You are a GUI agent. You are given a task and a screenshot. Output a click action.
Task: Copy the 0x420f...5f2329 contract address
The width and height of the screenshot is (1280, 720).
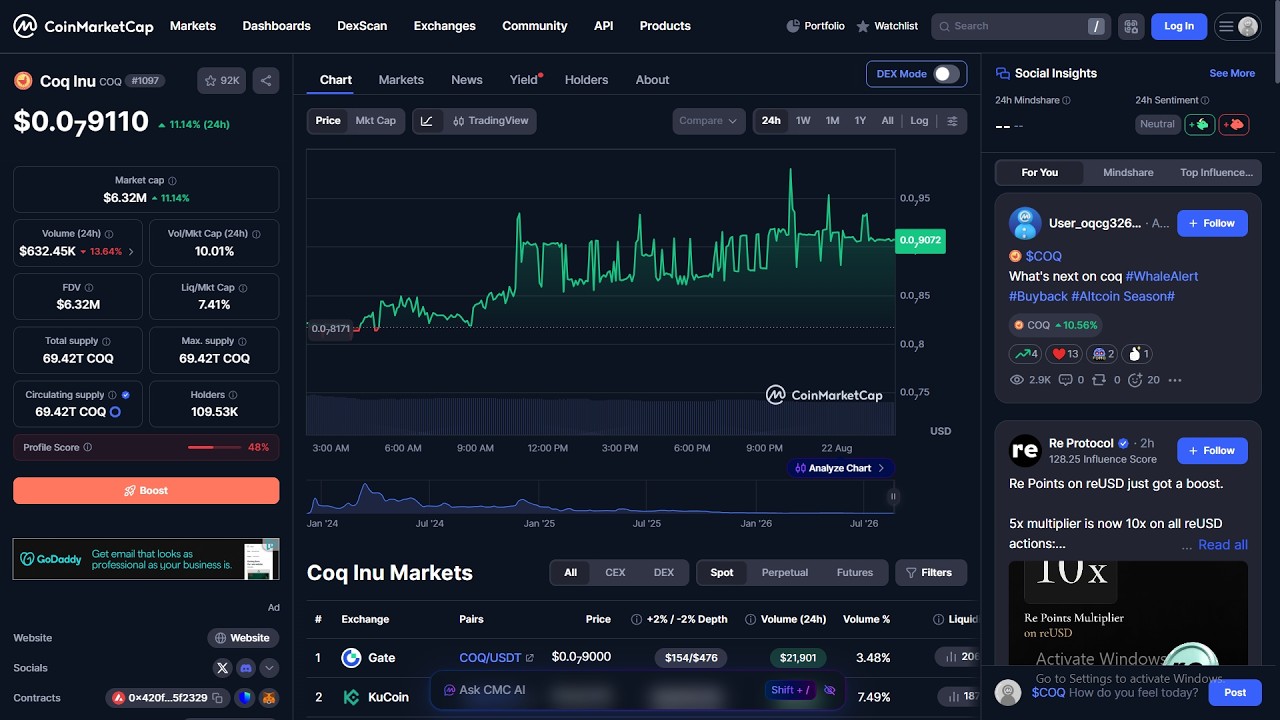click(217, 698)
